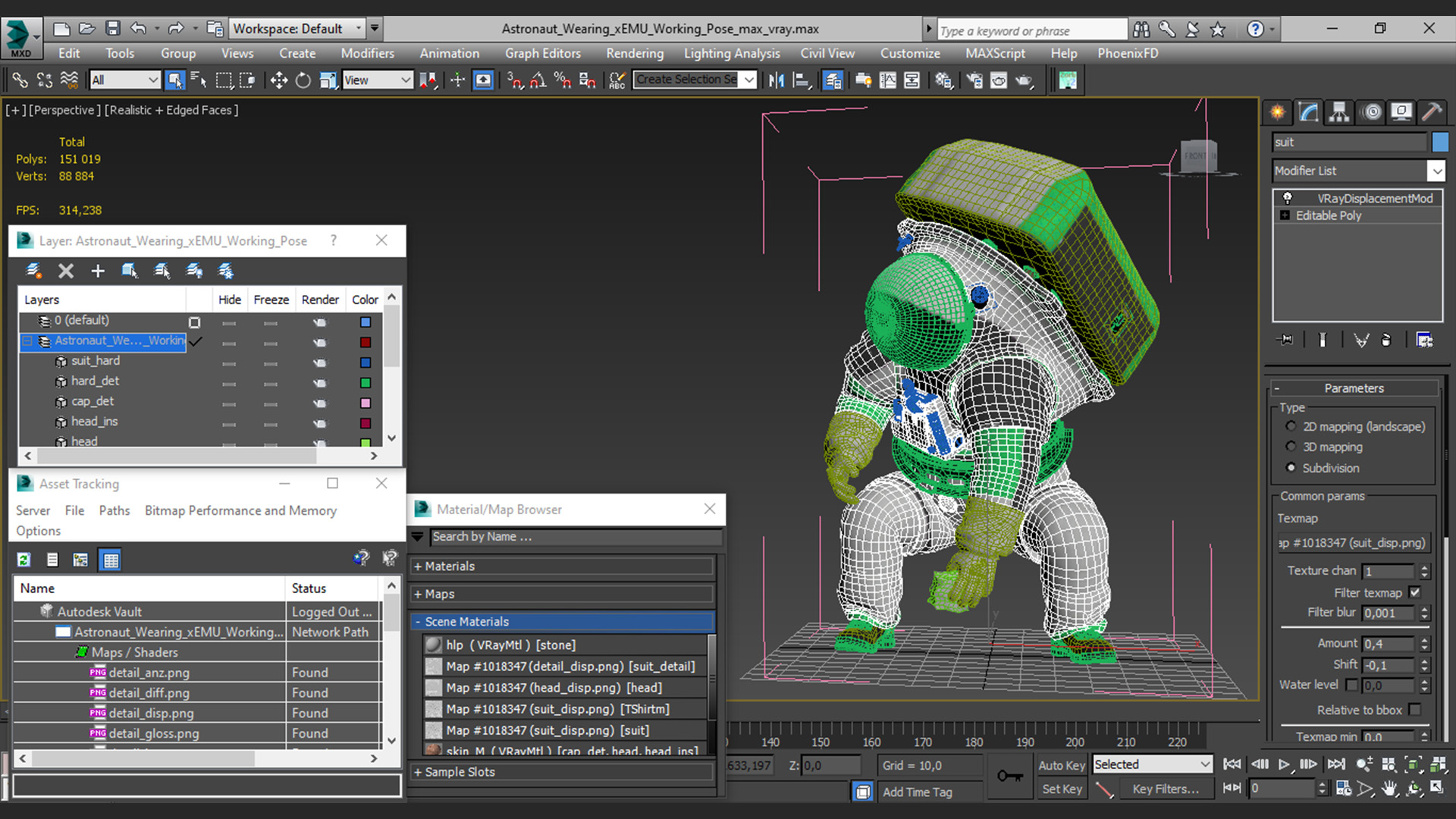This screenshot has height=819, width=1456.
Task: Click the Select and Link tool
Action: (20, 80)
